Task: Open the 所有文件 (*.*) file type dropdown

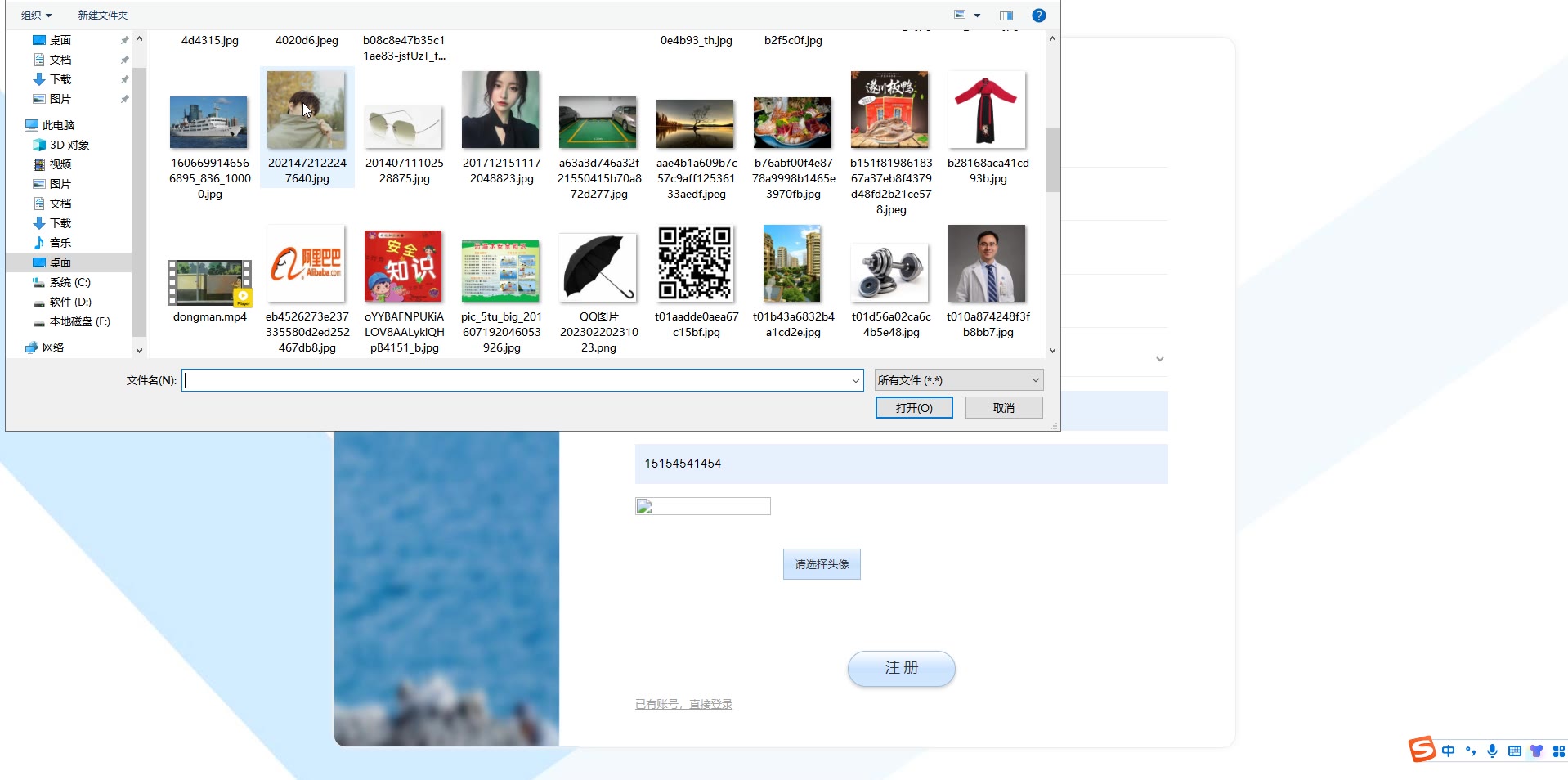Action: pos(958,380)
